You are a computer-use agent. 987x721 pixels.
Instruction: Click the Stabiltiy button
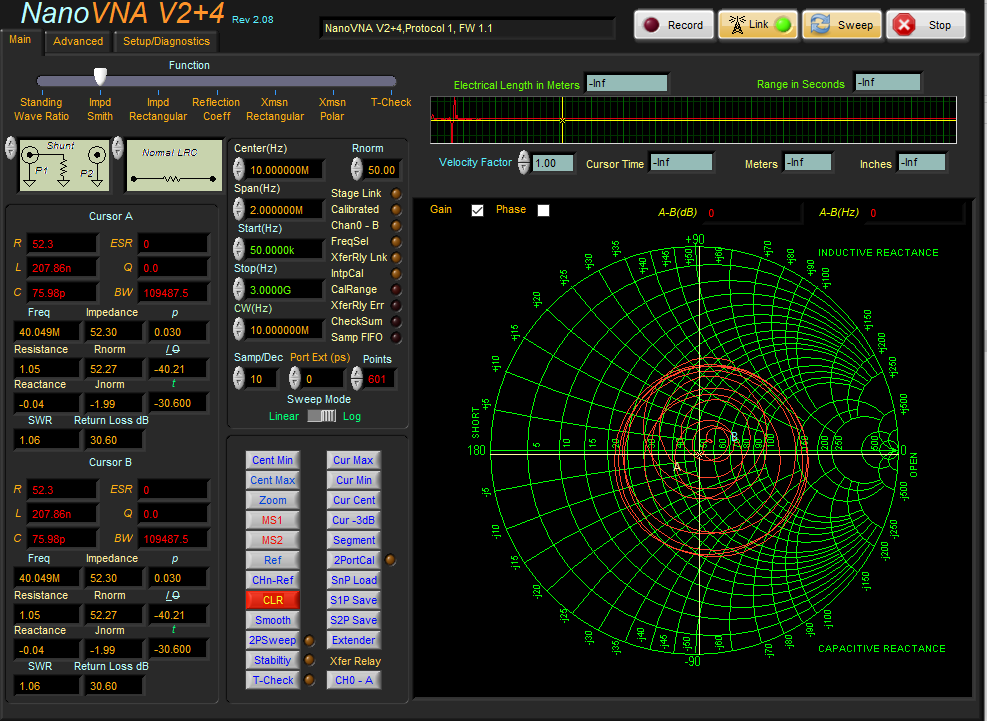(273, 660)
